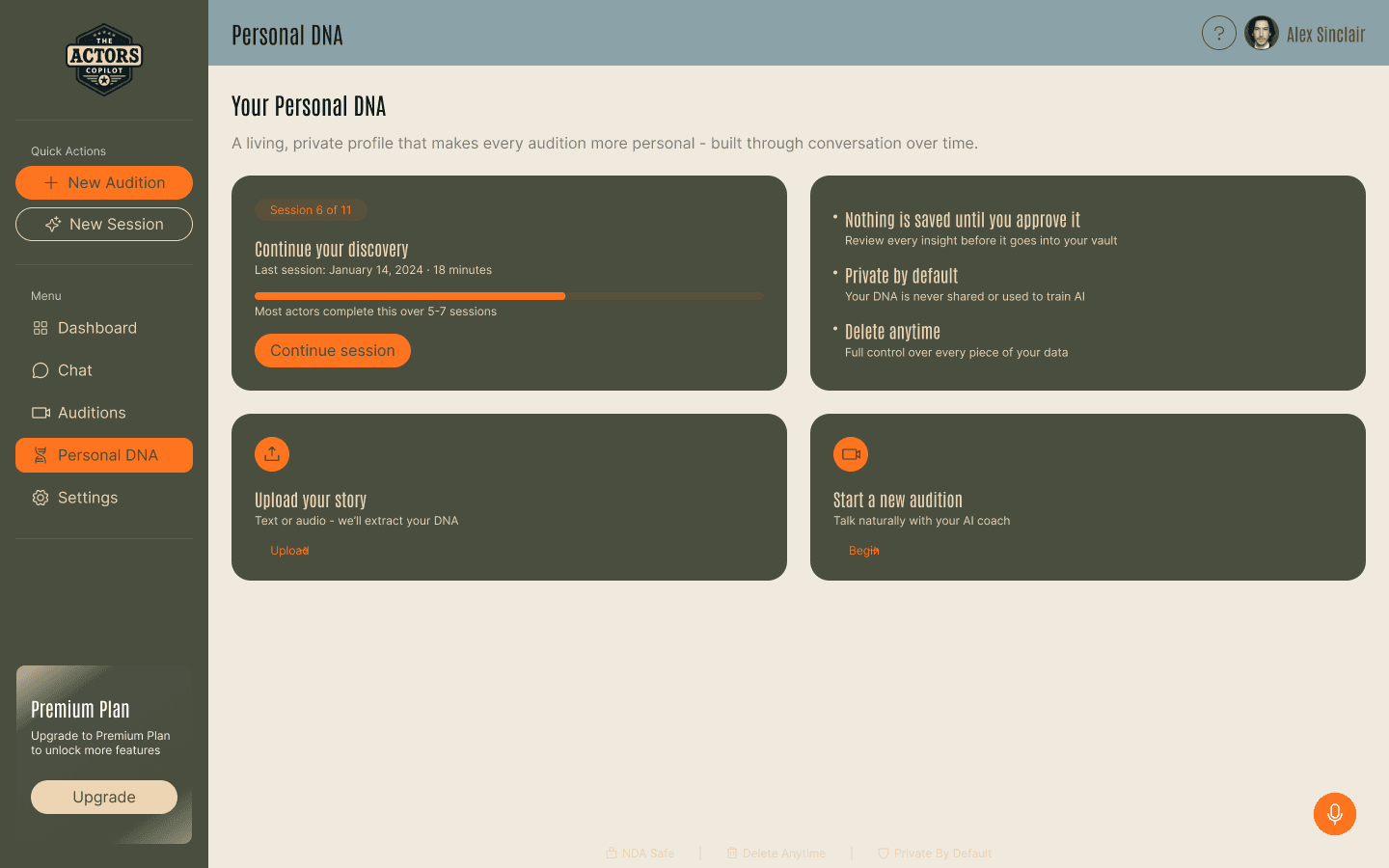Click the Personal DNA helix icon

41,455
